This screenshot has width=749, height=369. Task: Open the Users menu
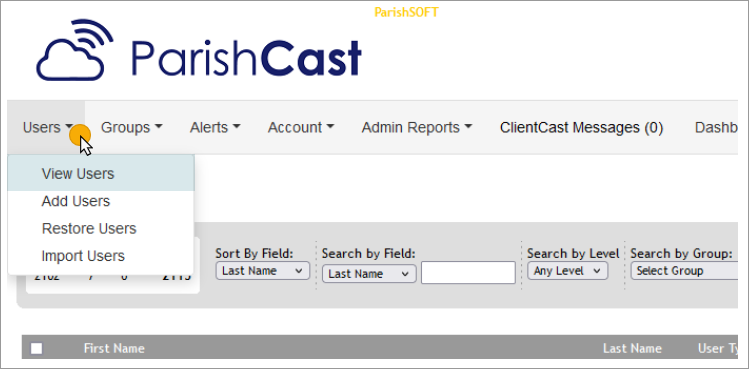[x=47, y=128]
